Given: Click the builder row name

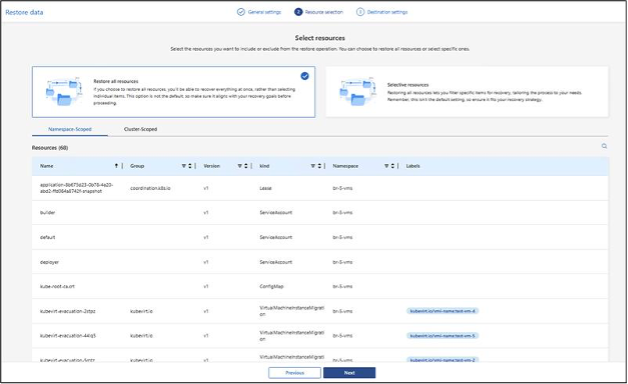Looking at the screenshot, I should [47, 213].
